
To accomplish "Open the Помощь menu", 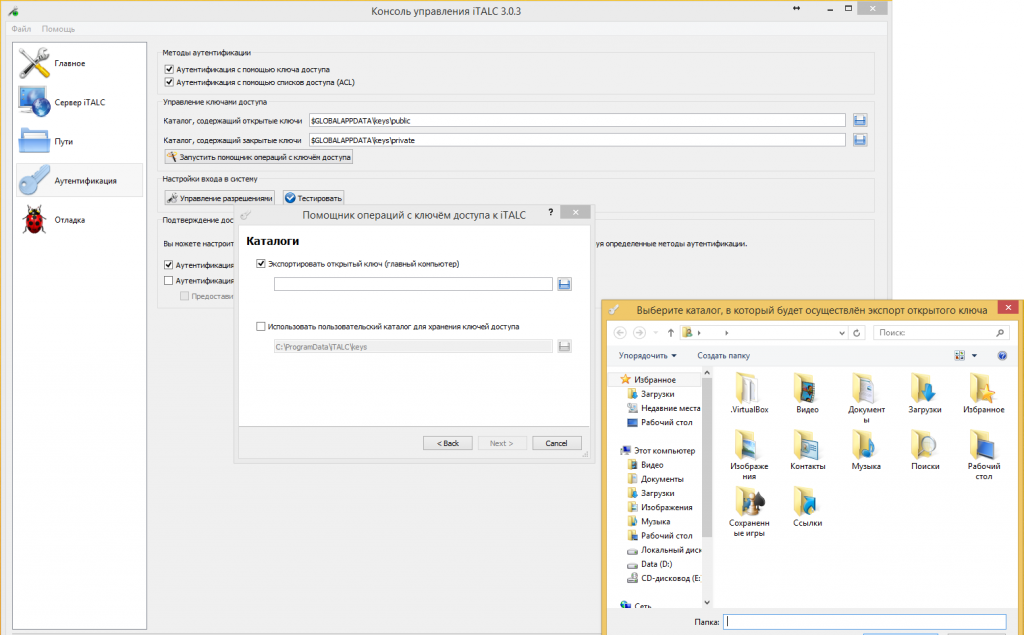I will [58, 29].
